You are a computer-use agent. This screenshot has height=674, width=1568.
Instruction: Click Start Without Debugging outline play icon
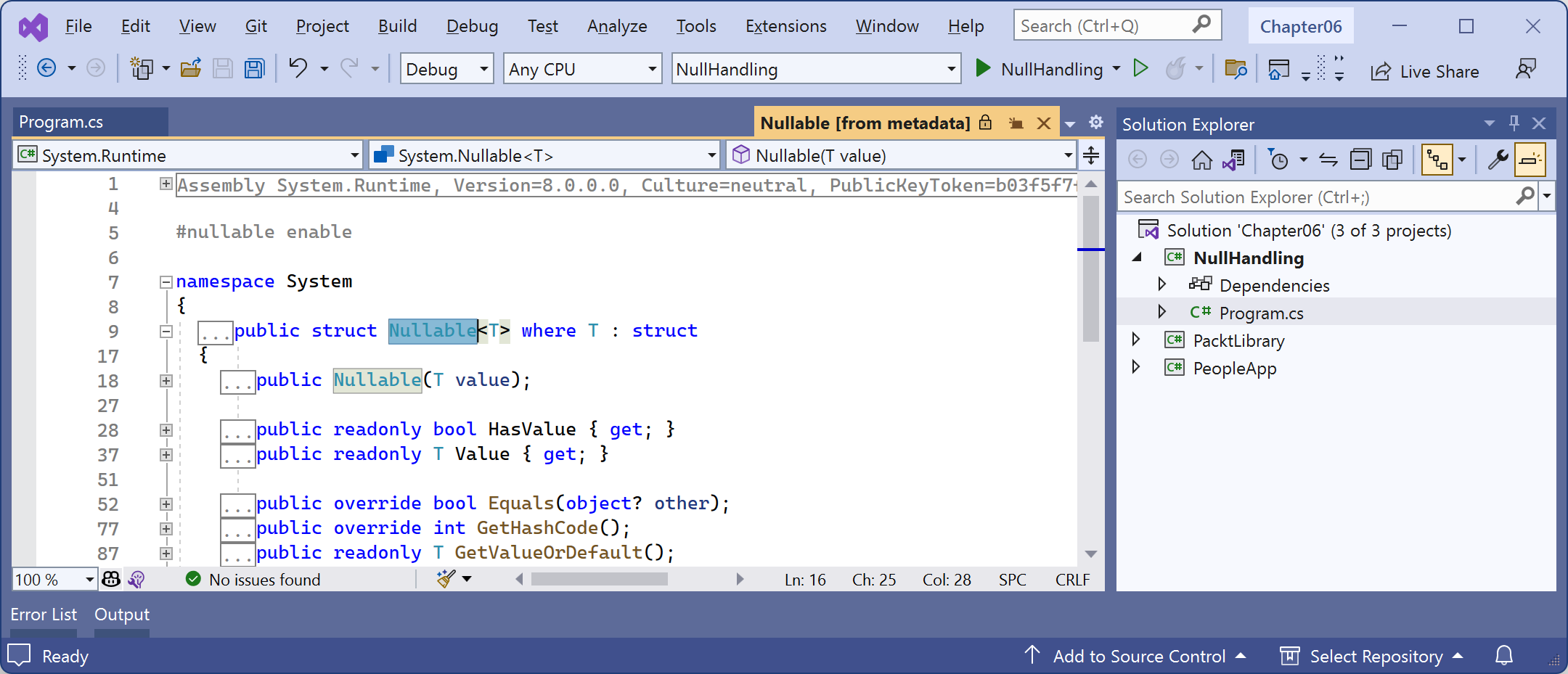click(x=1140, y=68)
